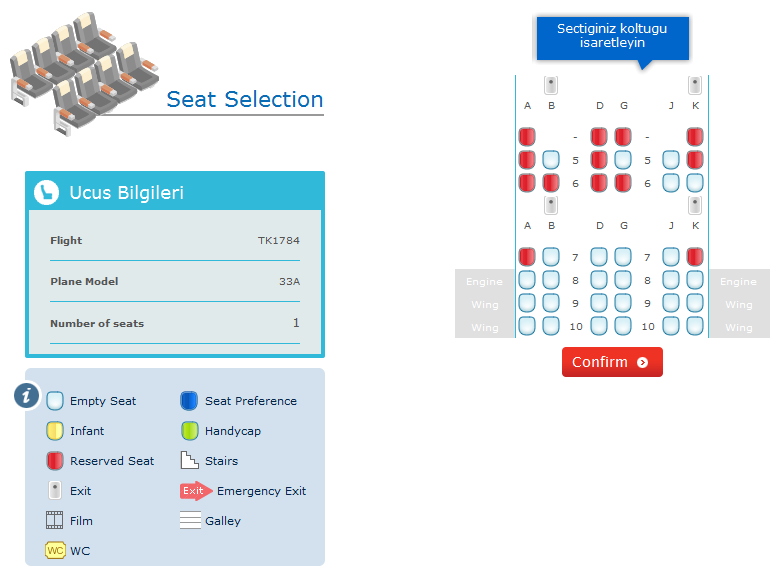
Task: Select seat 7D in the middle block
Action: [599, 257]
